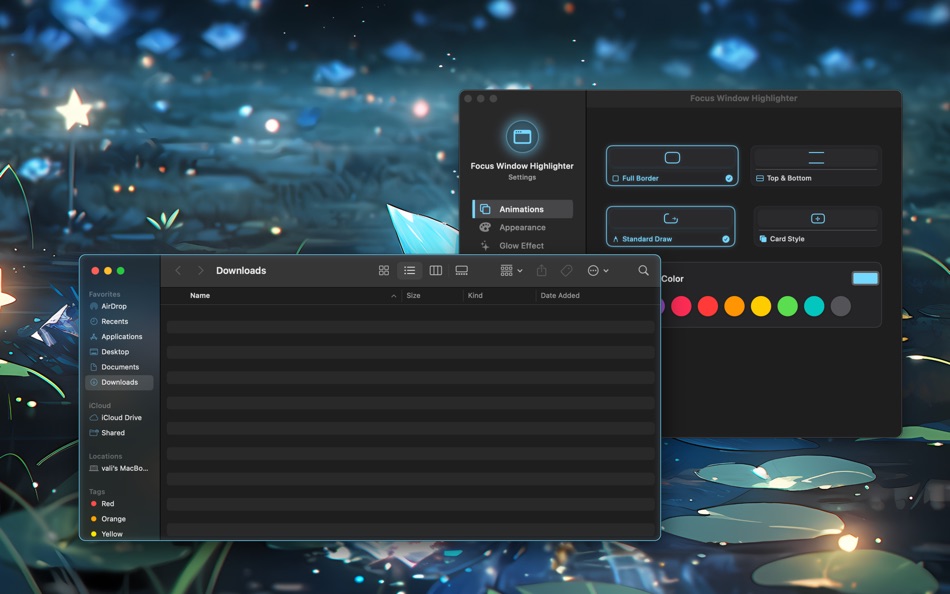Click the Card Style preview icon
The image size is (950, 594).
pos(817,218)
